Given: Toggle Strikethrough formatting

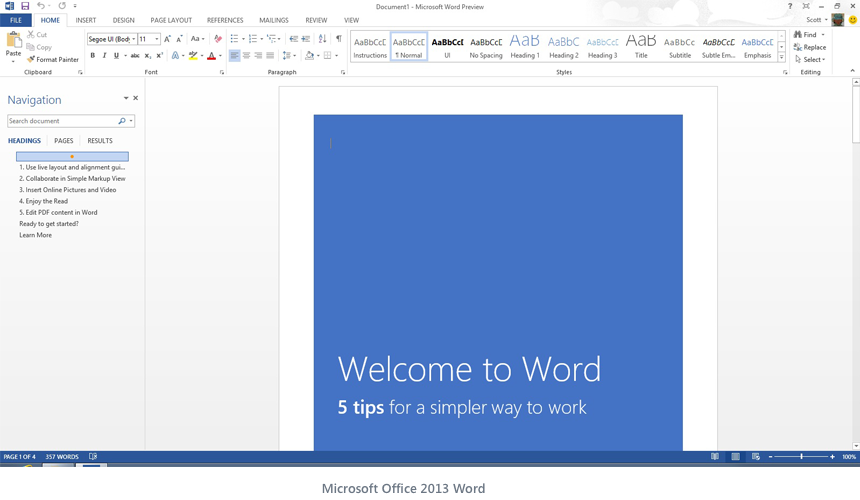Looking at the screenshot, I should click(135, 55).
